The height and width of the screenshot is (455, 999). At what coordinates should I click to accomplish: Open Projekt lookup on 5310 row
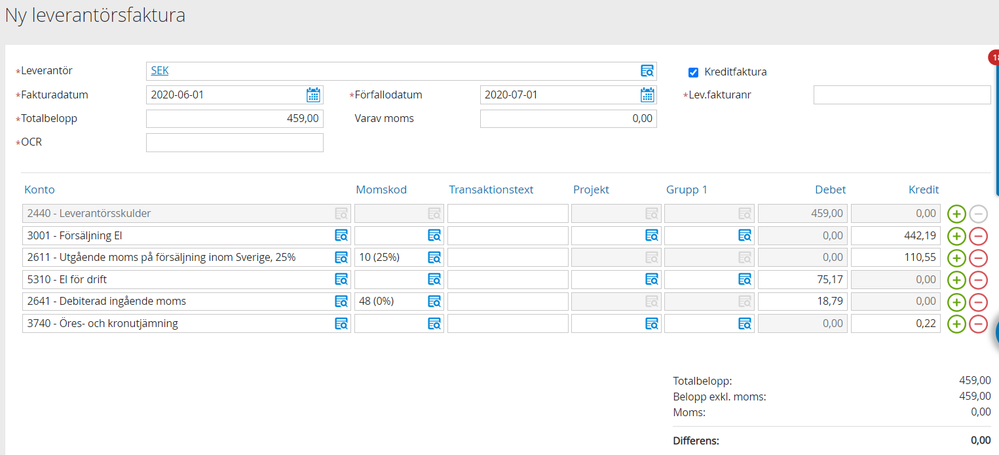coord(651,280)
